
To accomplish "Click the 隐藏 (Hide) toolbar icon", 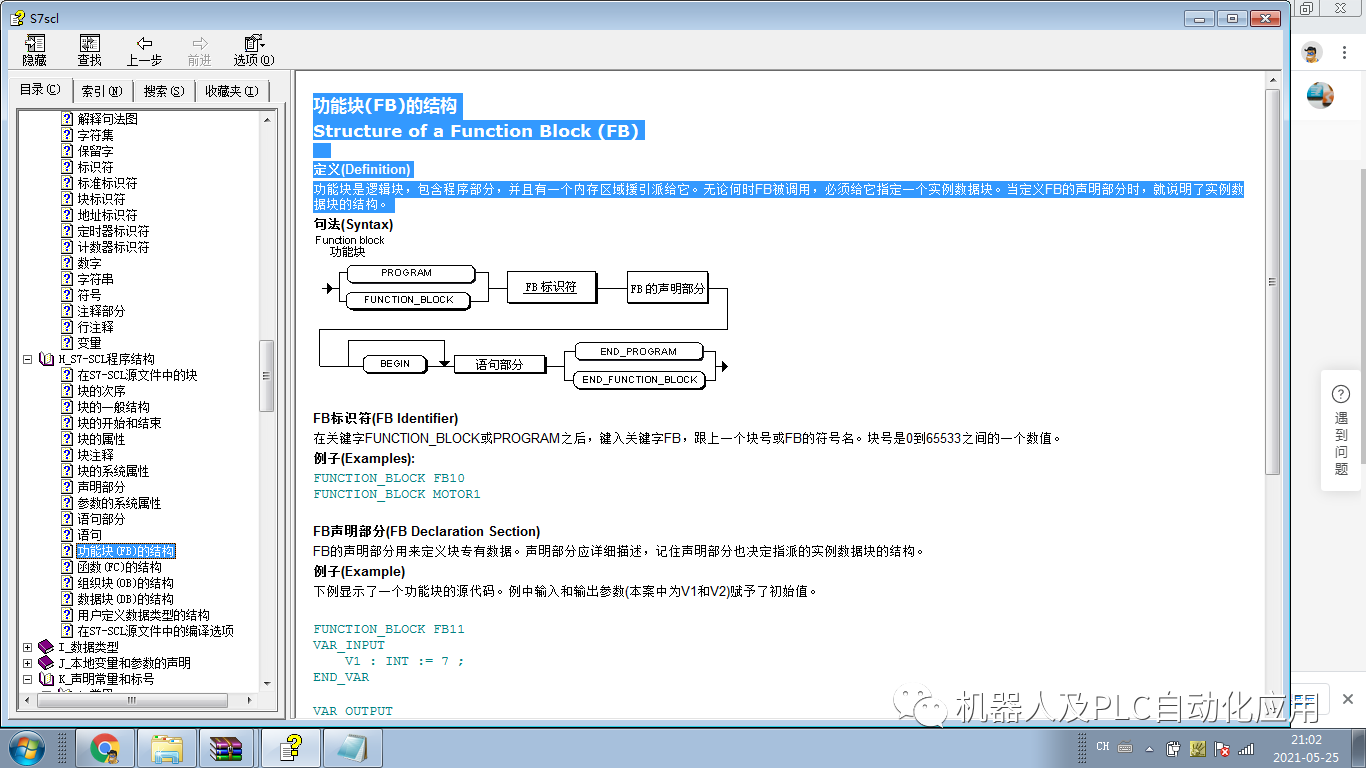I will point(33,45).
